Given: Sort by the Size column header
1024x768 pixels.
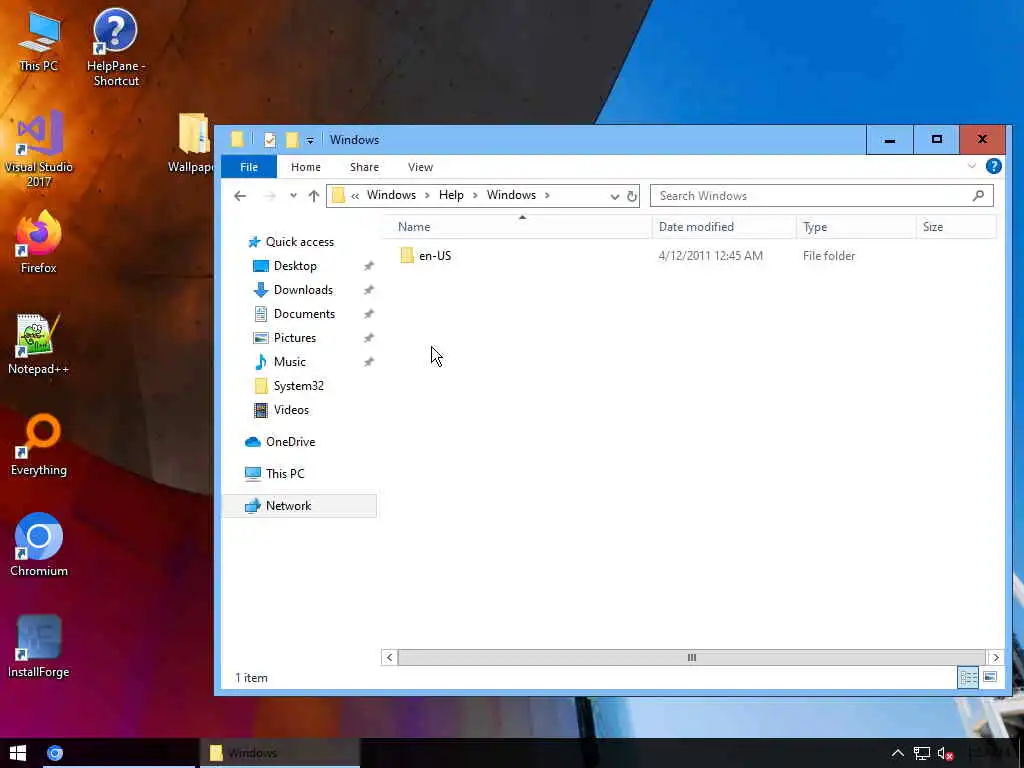Looking at the screenshot, I should (x=956, y=227).
